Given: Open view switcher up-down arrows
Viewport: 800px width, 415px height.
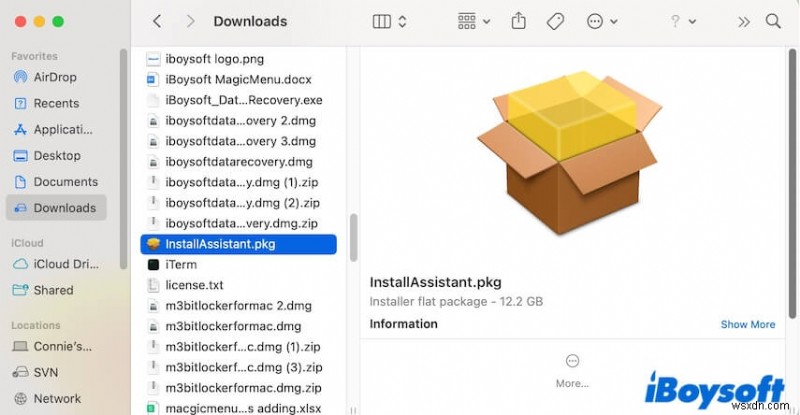Looking at the screenshot, I should point(402,21).
